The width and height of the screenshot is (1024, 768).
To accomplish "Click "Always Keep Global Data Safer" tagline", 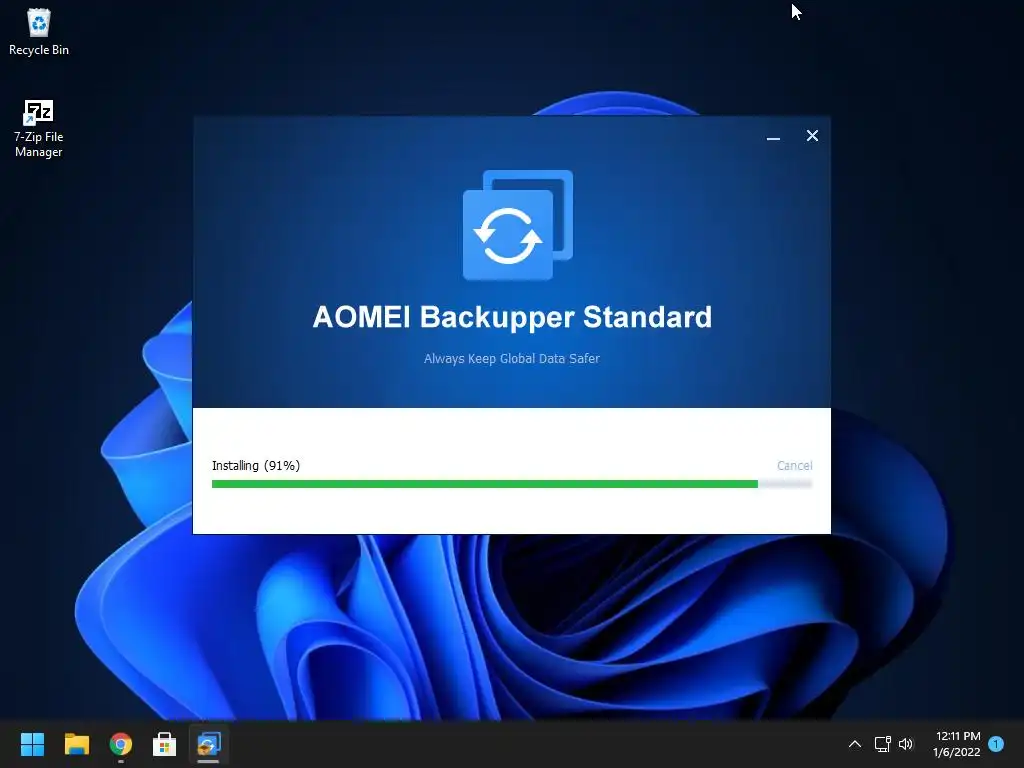I will pos(511,359).
